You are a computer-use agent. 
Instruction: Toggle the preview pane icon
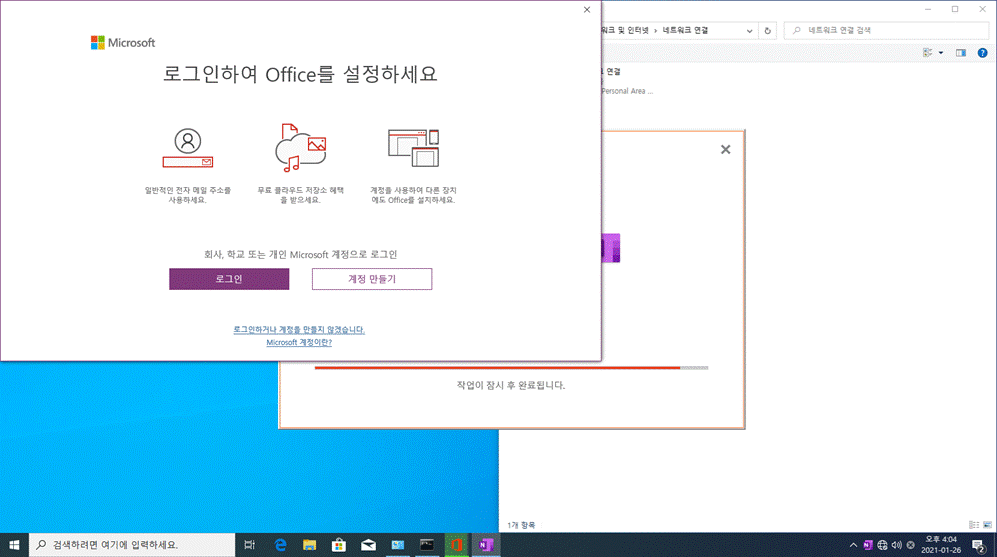(961, 53)
